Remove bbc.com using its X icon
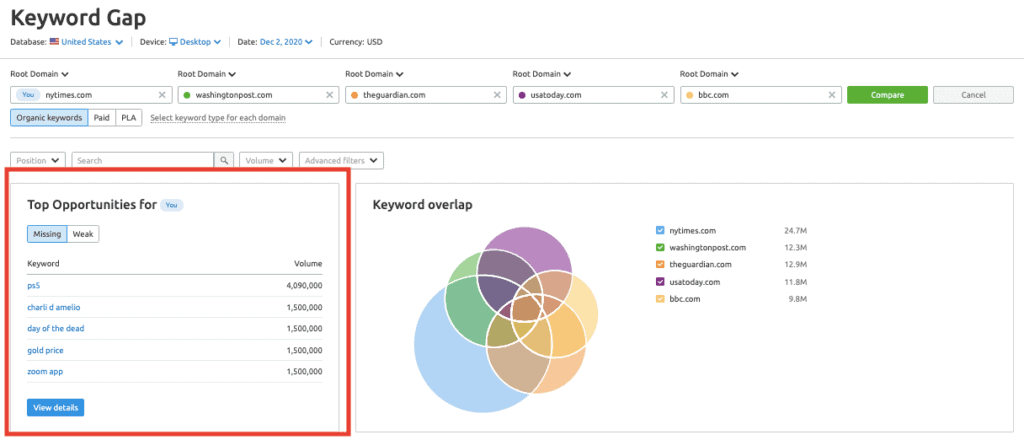1024x440 pixels. click(831, 95)
